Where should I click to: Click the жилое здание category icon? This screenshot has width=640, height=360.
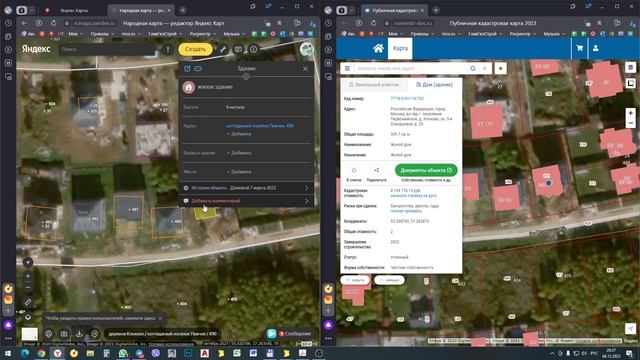[x=189, y=87]
